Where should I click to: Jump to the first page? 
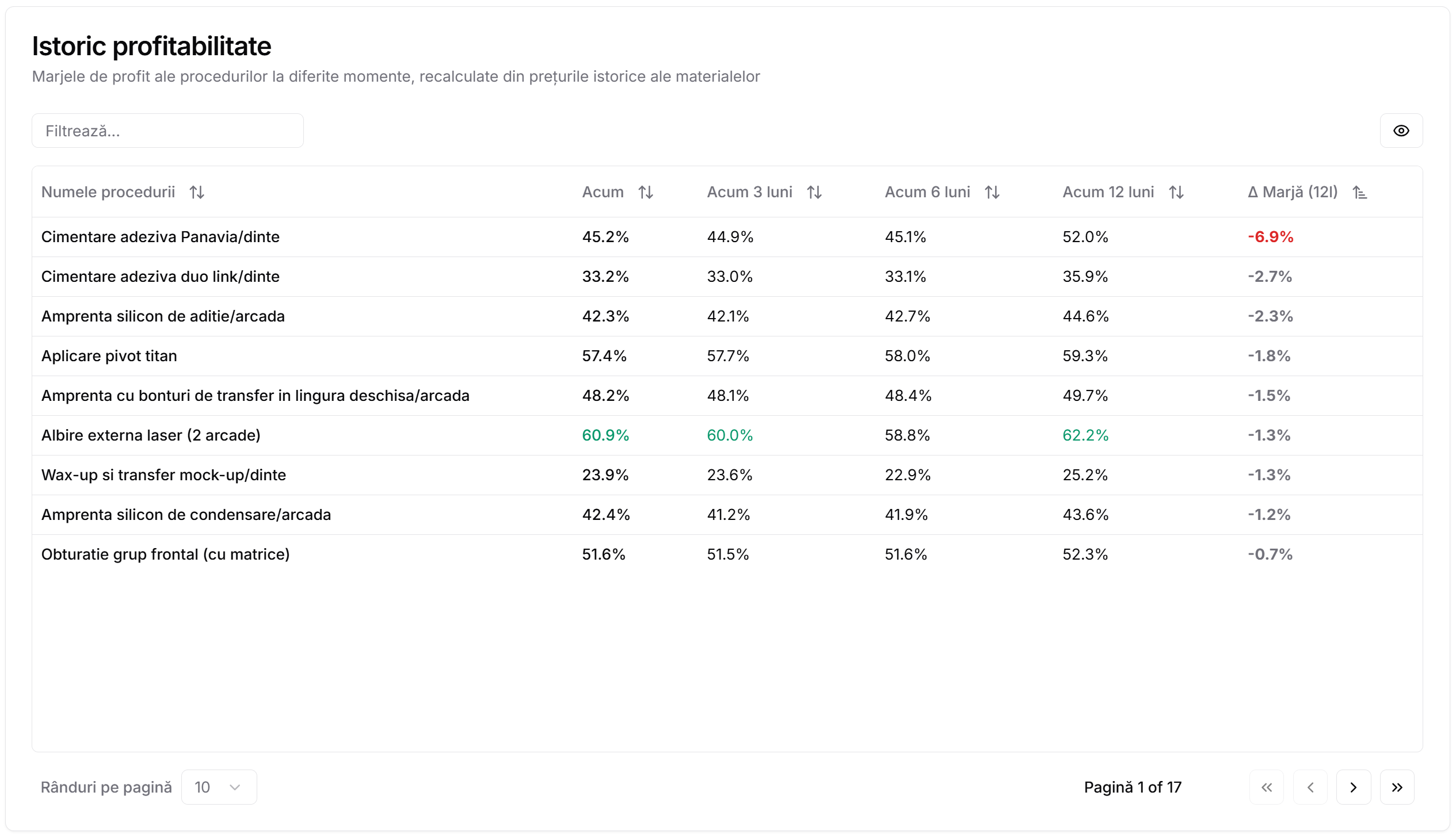(1267, 787)
